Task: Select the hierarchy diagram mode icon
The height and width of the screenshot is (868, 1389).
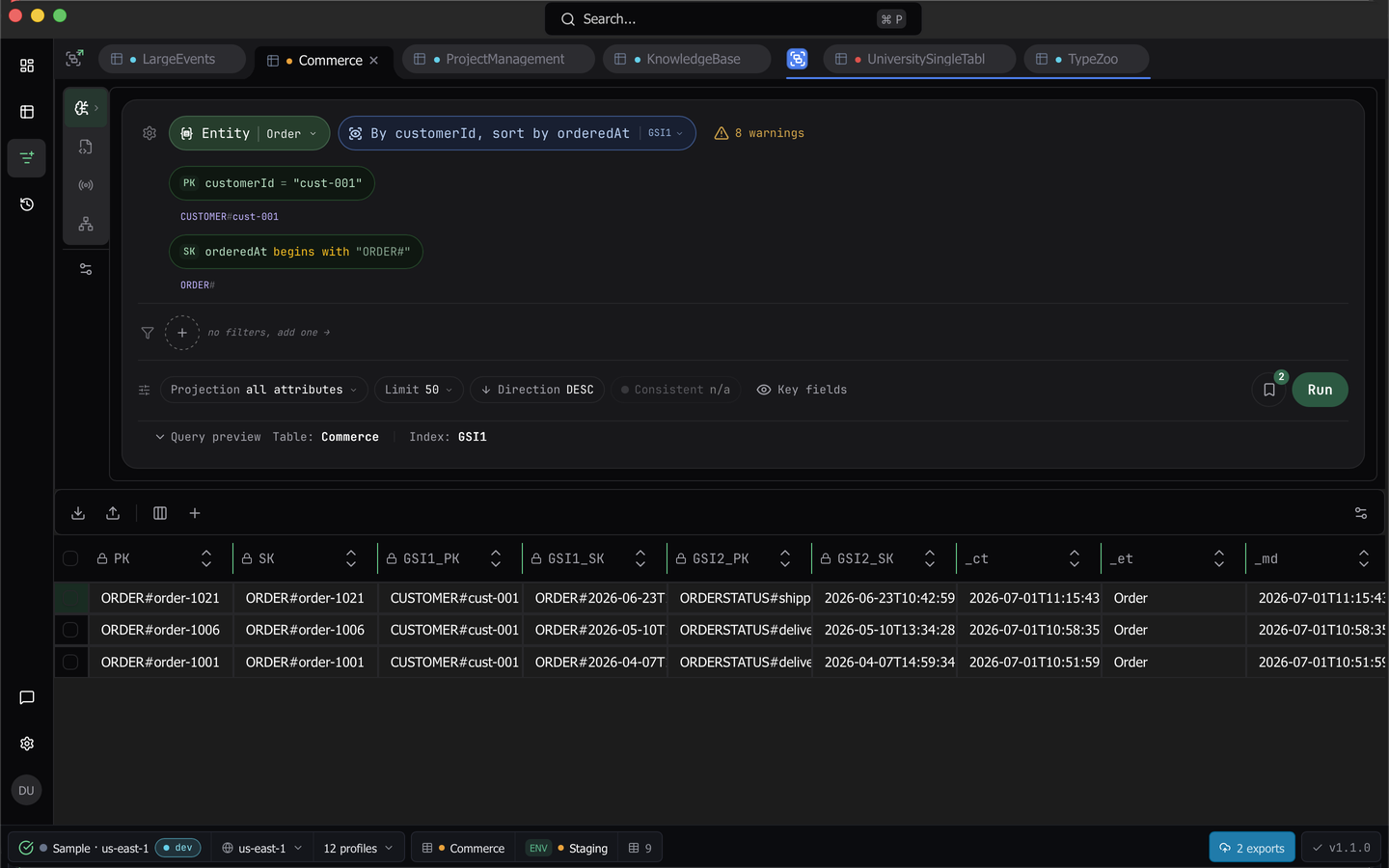Action: tap(86, 224)
